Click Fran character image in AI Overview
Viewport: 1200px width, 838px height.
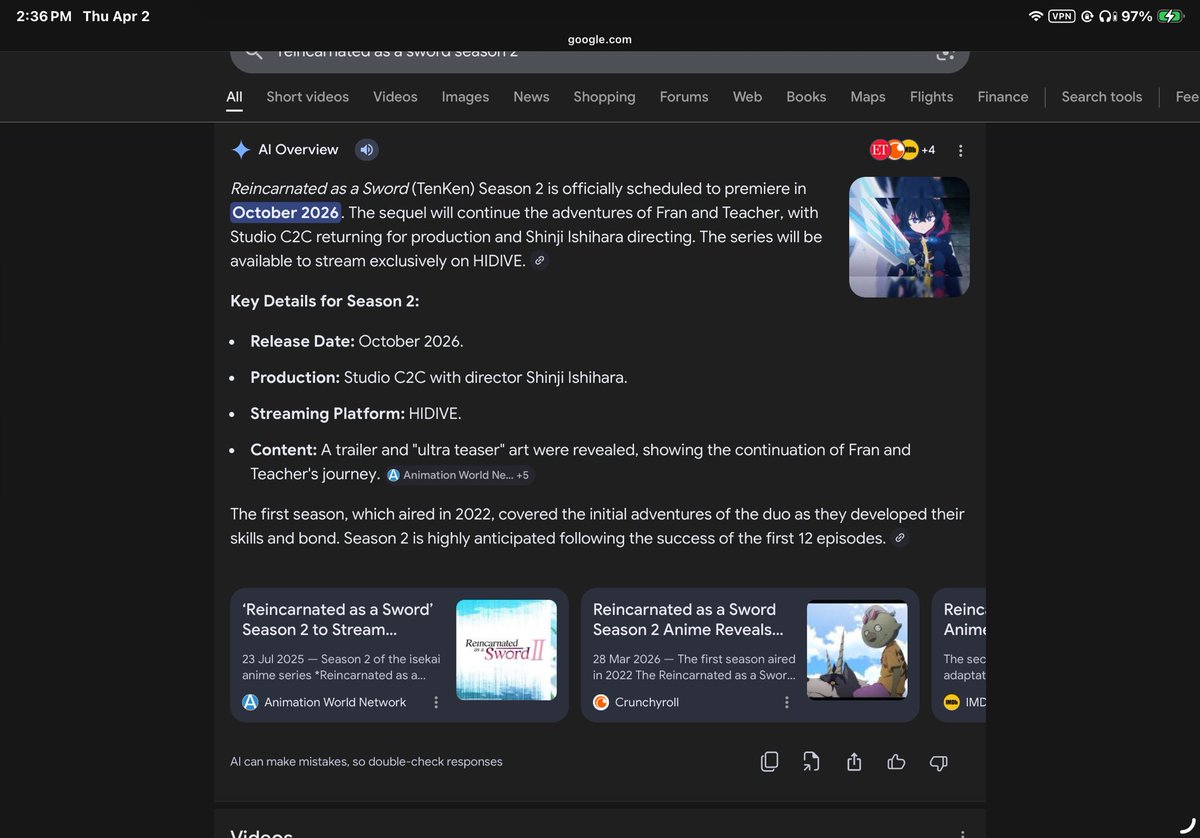coord(909,237)
